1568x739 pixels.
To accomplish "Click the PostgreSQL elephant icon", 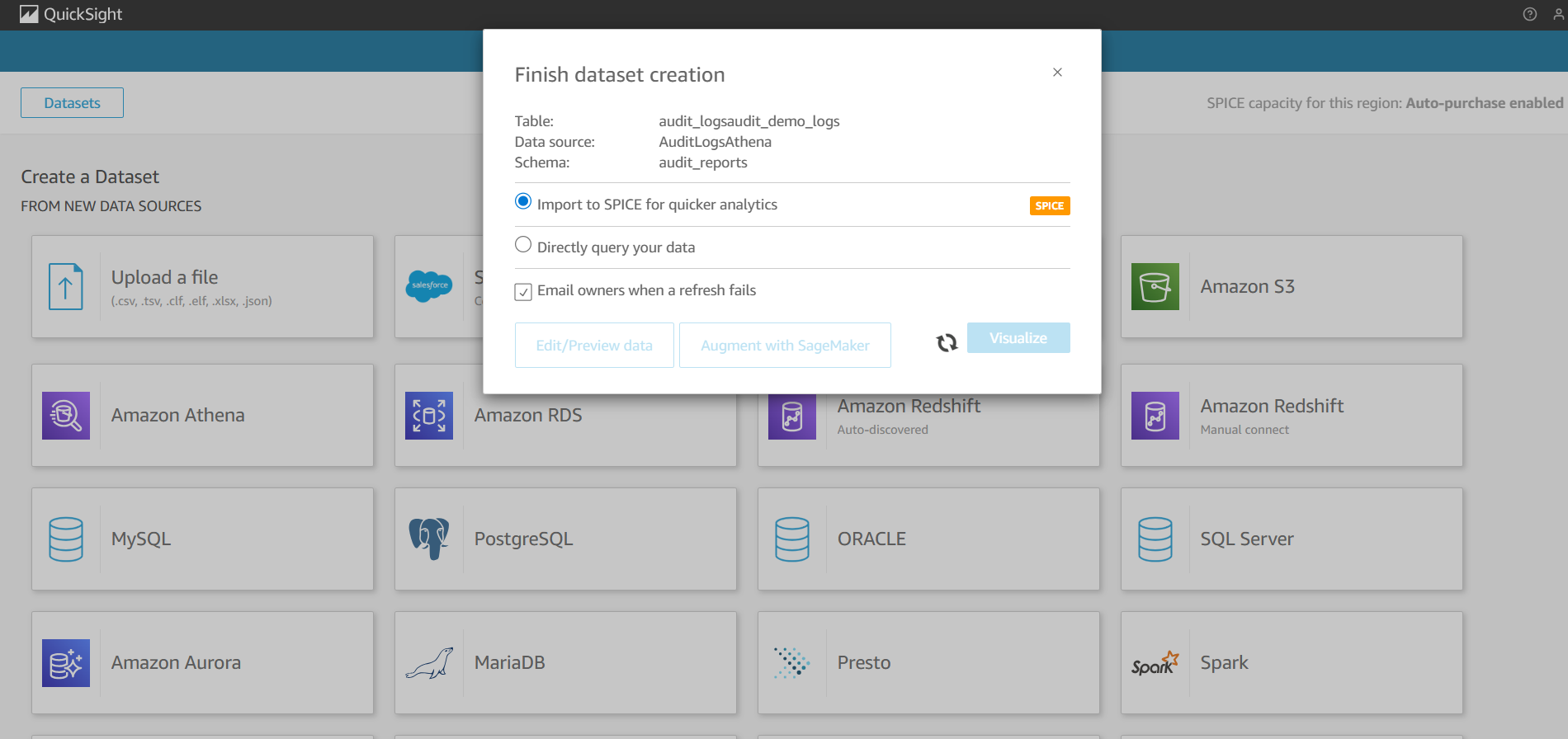I will coord(429,539).
